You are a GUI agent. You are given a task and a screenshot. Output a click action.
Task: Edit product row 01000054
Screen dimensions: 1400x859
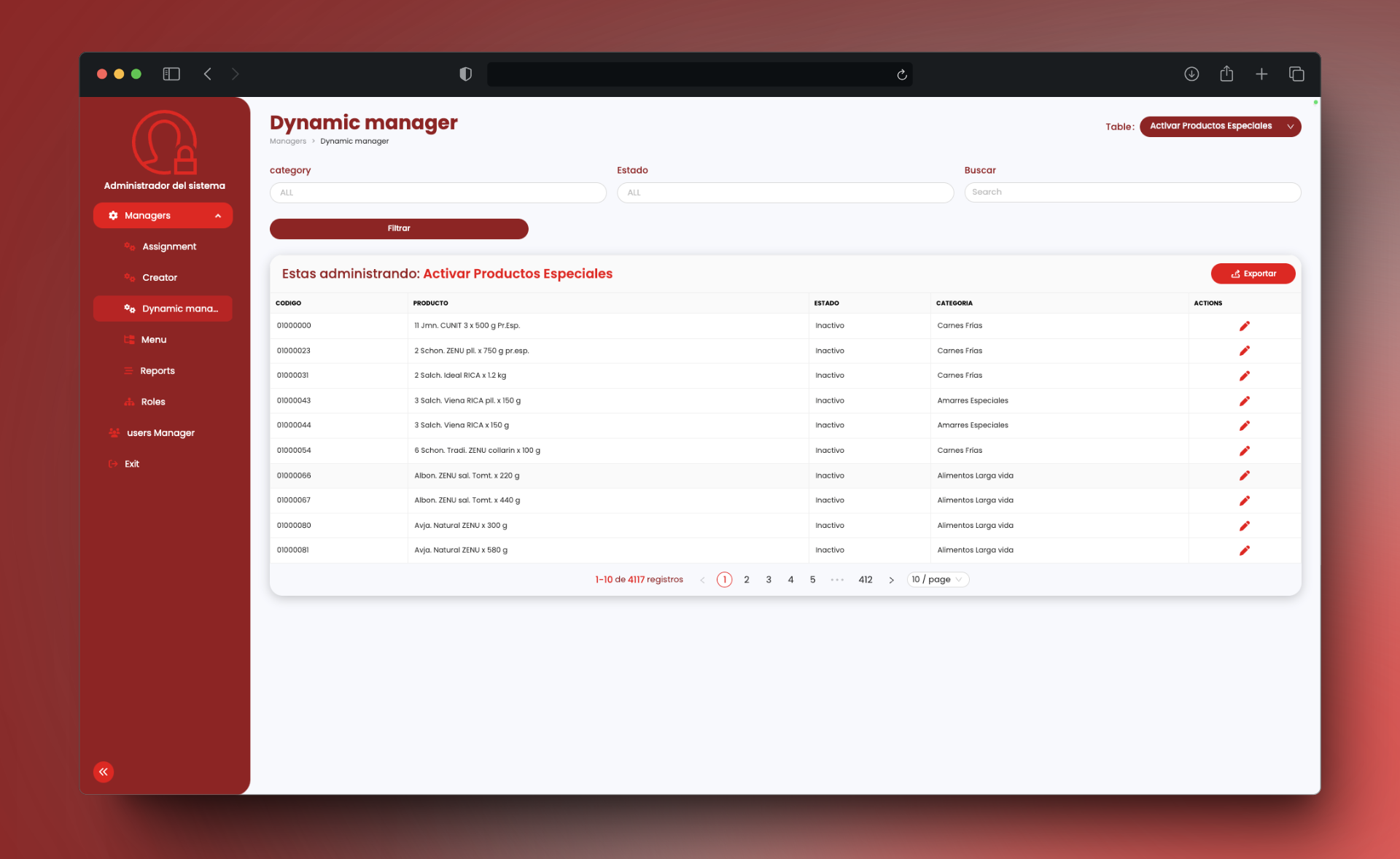point(1244,451)
